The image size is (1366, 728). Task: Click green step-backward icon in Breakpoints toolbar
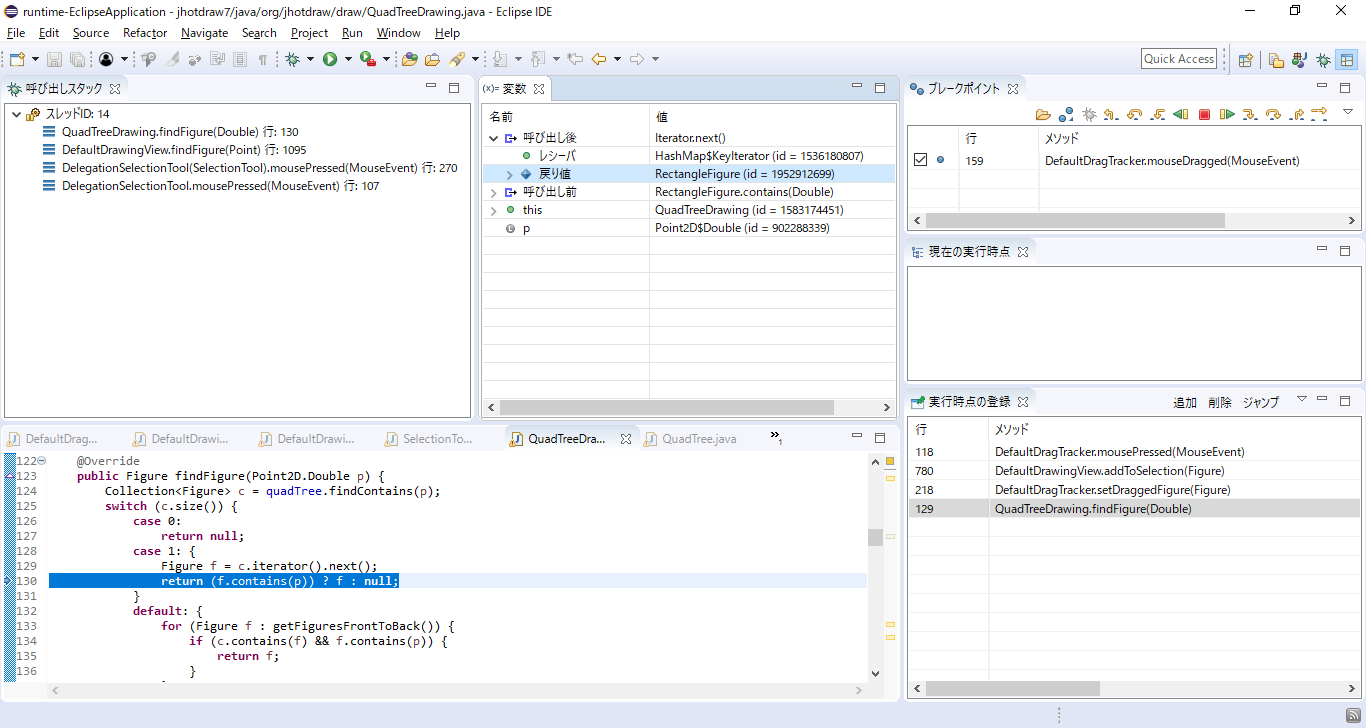coord(1181,114)
